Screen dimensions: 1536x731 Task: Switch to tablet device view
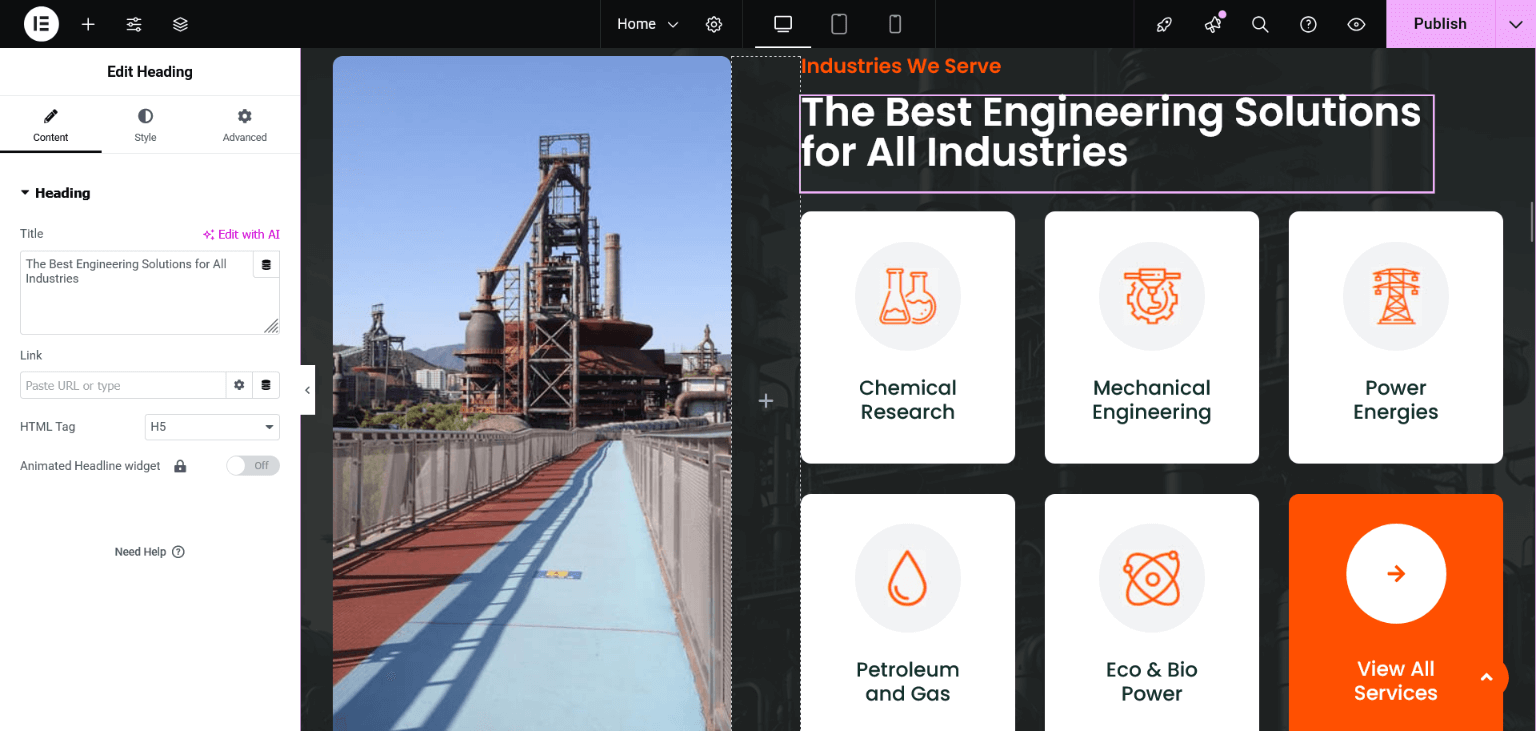pos(839,24)
